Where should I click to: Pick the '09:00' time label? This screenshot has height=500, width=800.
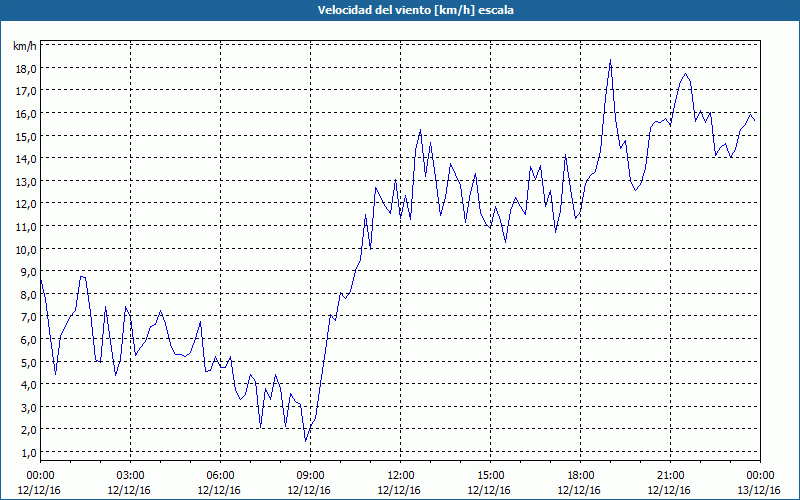coord(310,475)
